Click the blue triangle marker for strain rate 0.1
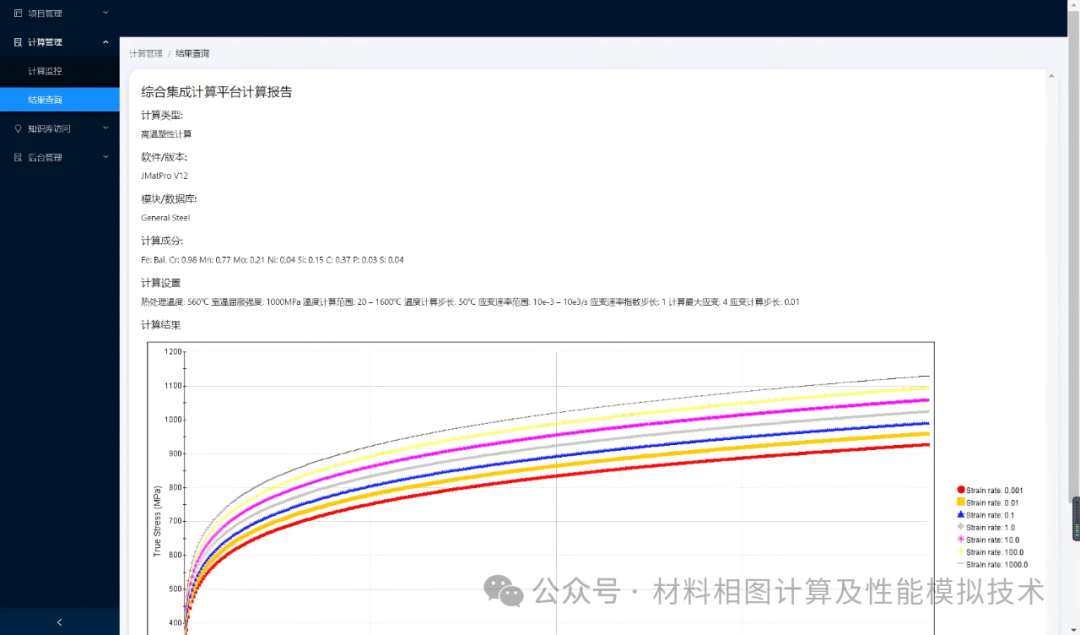 [x=961, y=514]
